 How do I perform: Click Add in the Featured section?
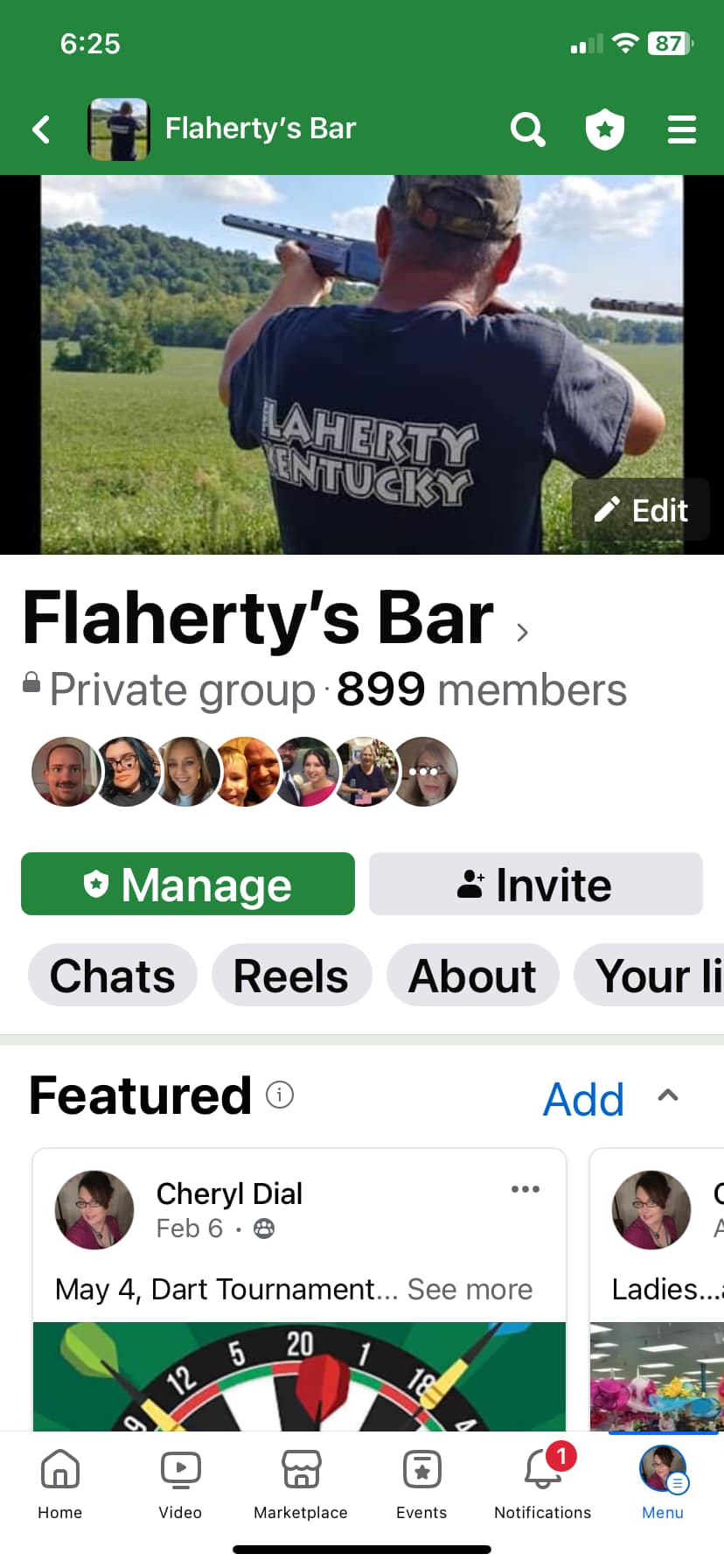tap(583, 1099)
